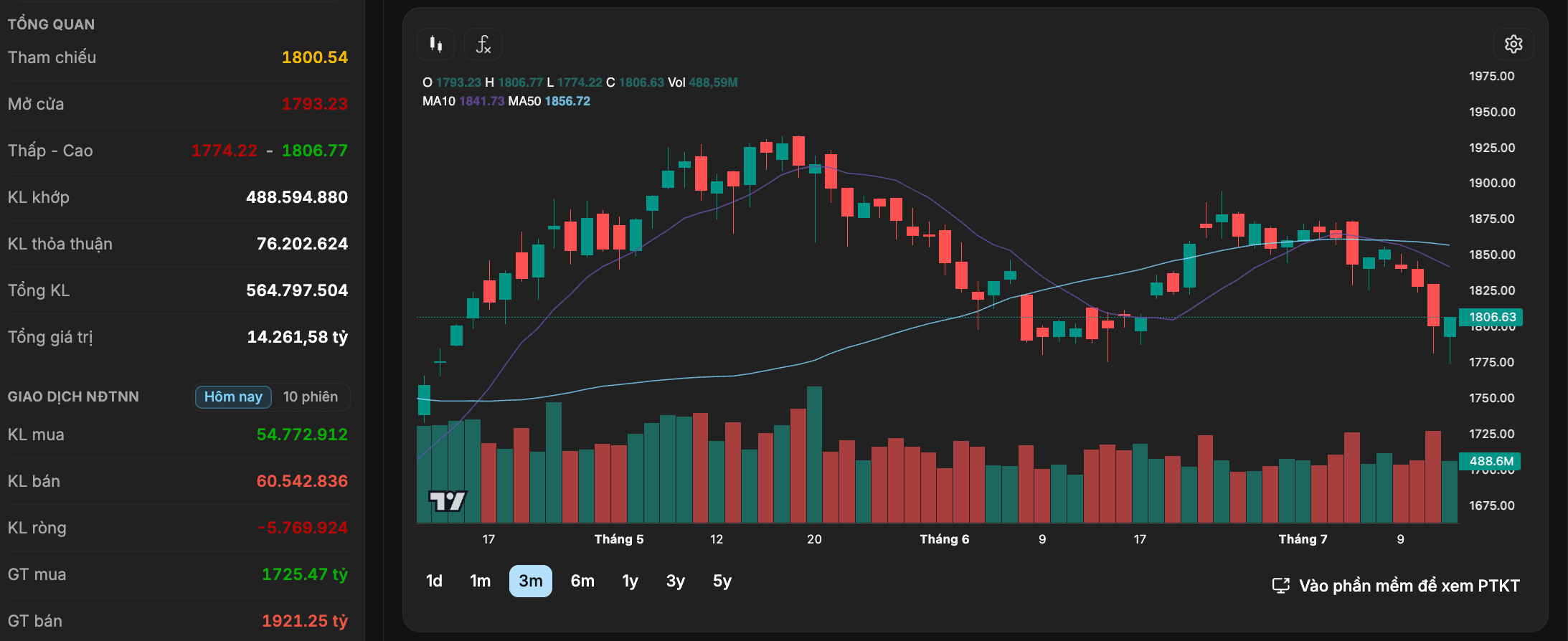Viewport: 1568px width, 641px height.
Task: Show the 5y chart range
Action: tap(722, 581)
